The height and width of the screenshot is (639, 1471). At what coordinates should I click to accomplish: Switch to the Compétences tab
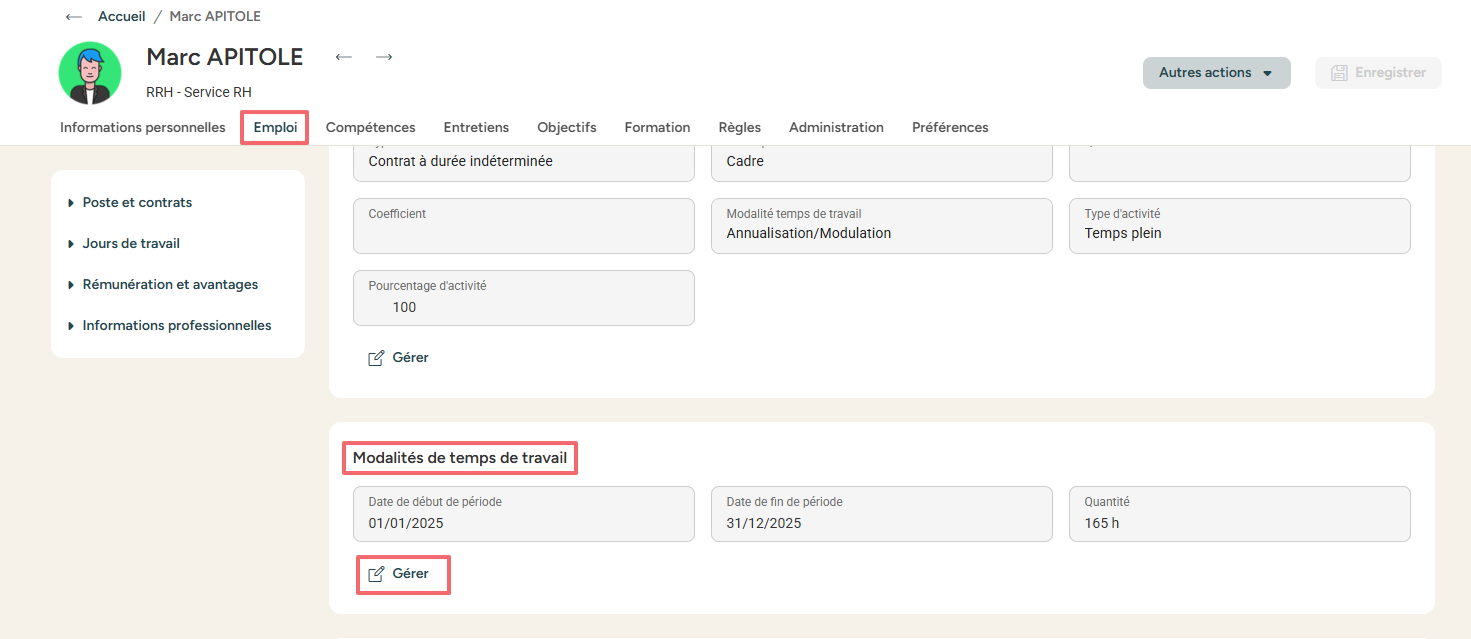coord(370,128)
